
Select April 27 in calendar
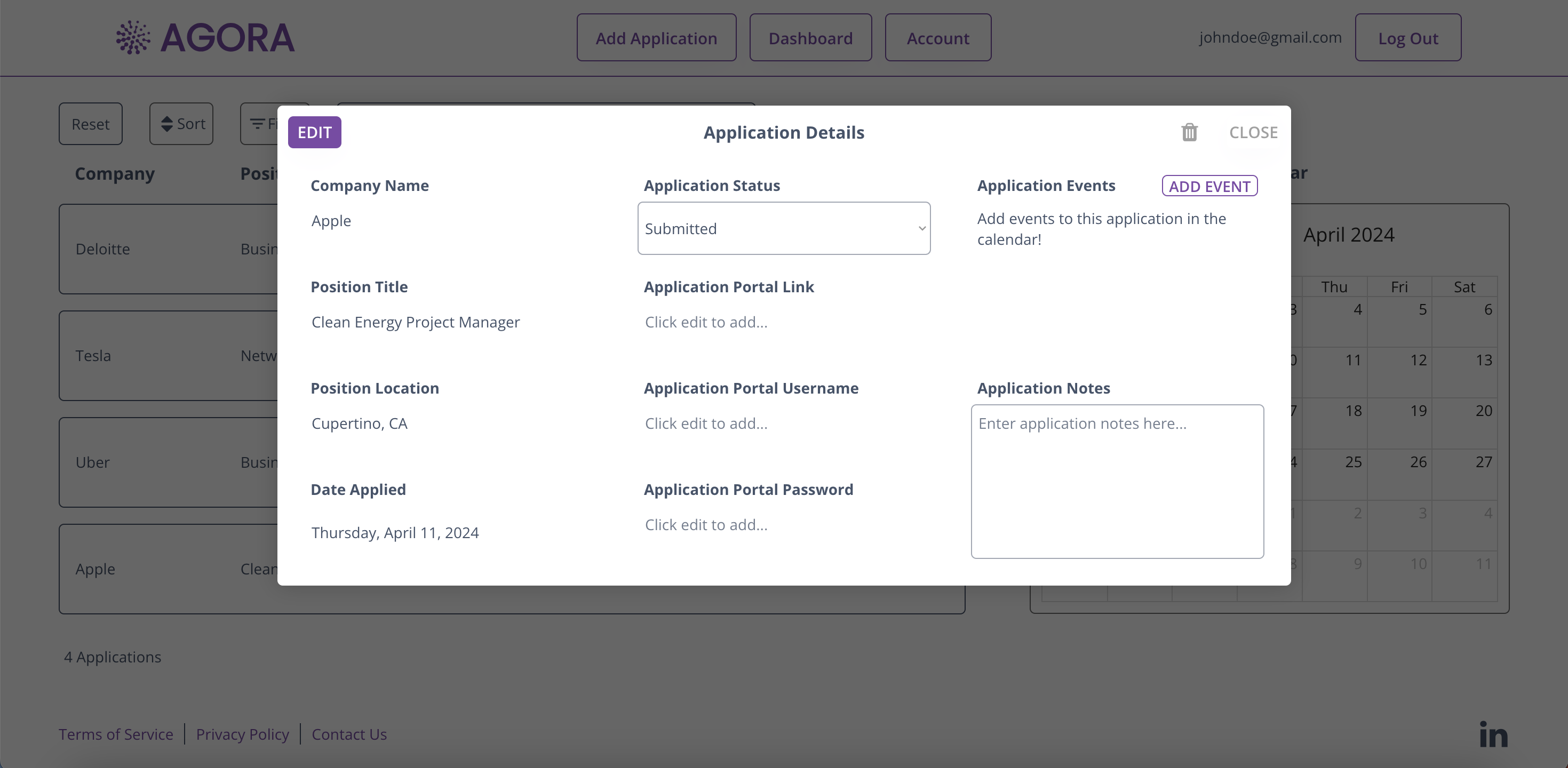pos(1464,475)
